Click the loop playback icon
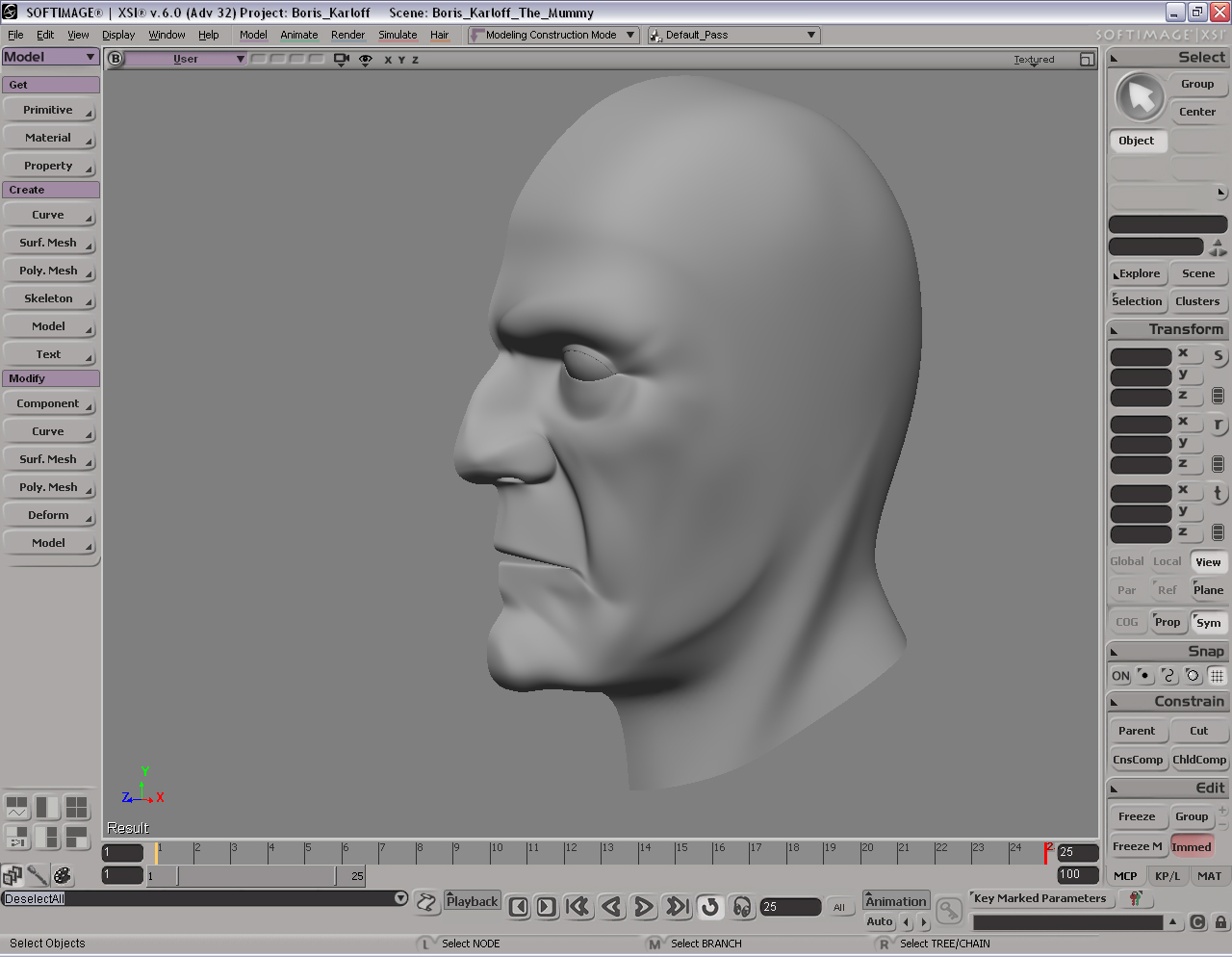The image size is (1232, 957). [x=709, y=907]
